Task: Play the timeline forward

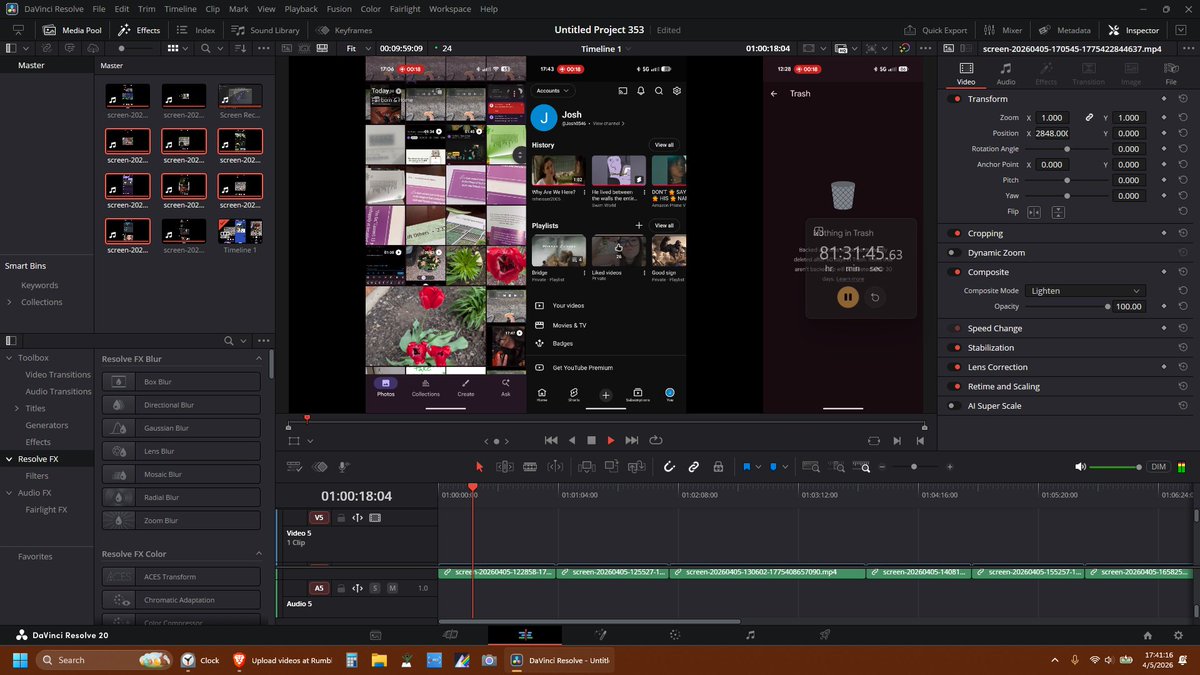Action: coord(611,440)
